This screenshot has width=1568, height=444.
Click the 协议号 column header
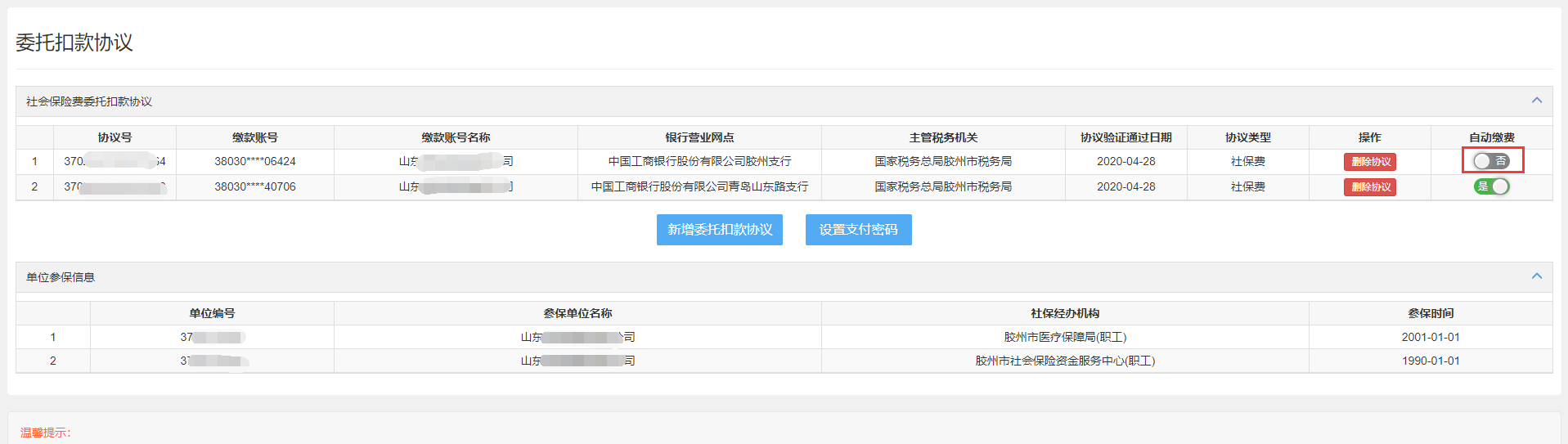point(115,137)
